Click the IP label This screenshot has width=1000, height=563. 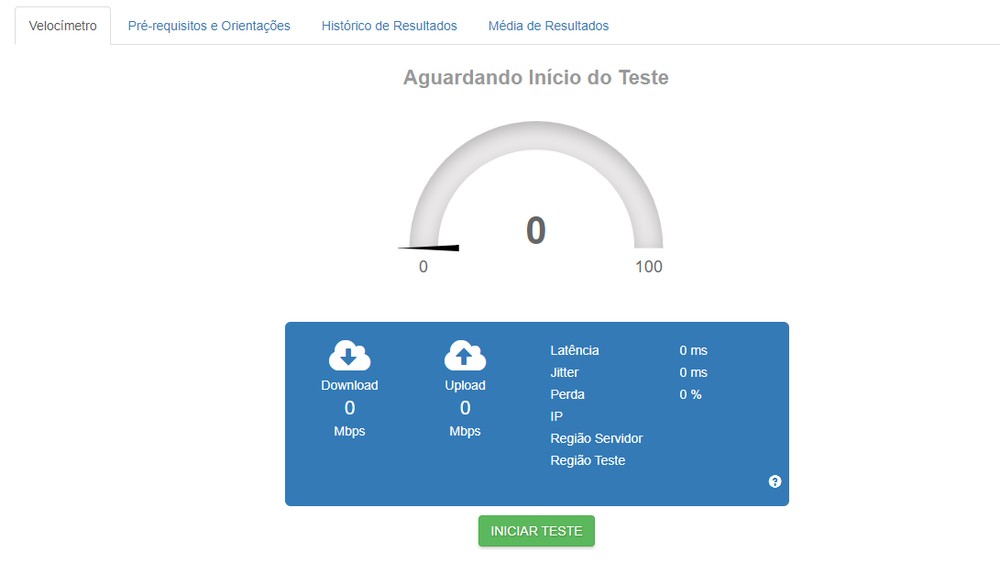click(556, 416)
